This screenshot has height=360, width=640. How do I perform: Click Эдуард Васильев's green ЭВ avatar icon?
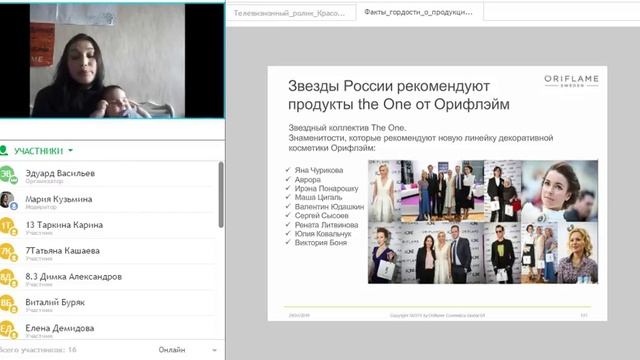pyautogui.click(x=7, y=175)
